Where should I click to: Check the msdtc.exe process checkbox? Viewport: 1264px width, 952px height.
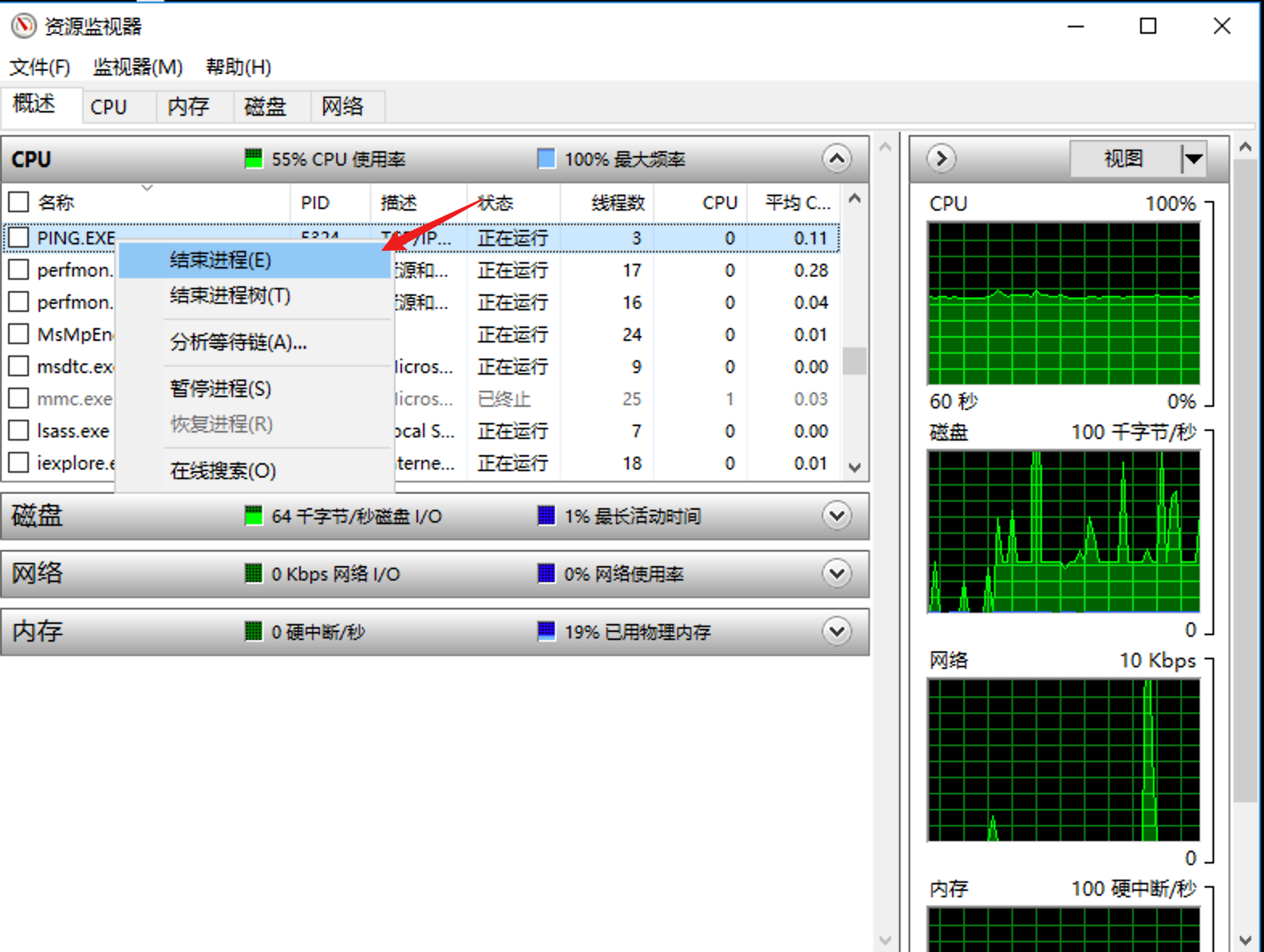[18, 366]
